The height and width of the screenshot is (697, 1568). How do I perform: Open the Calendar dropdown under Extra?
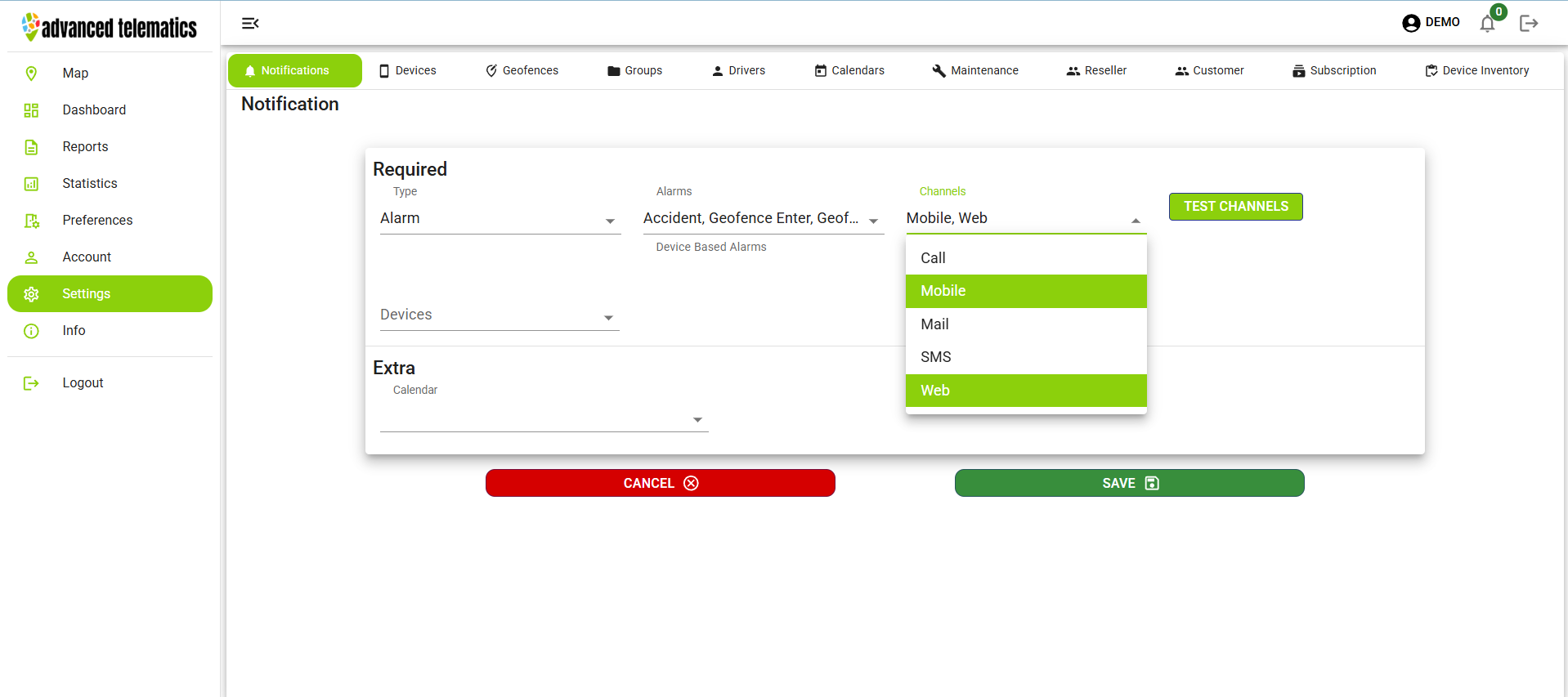pos(544,418)
